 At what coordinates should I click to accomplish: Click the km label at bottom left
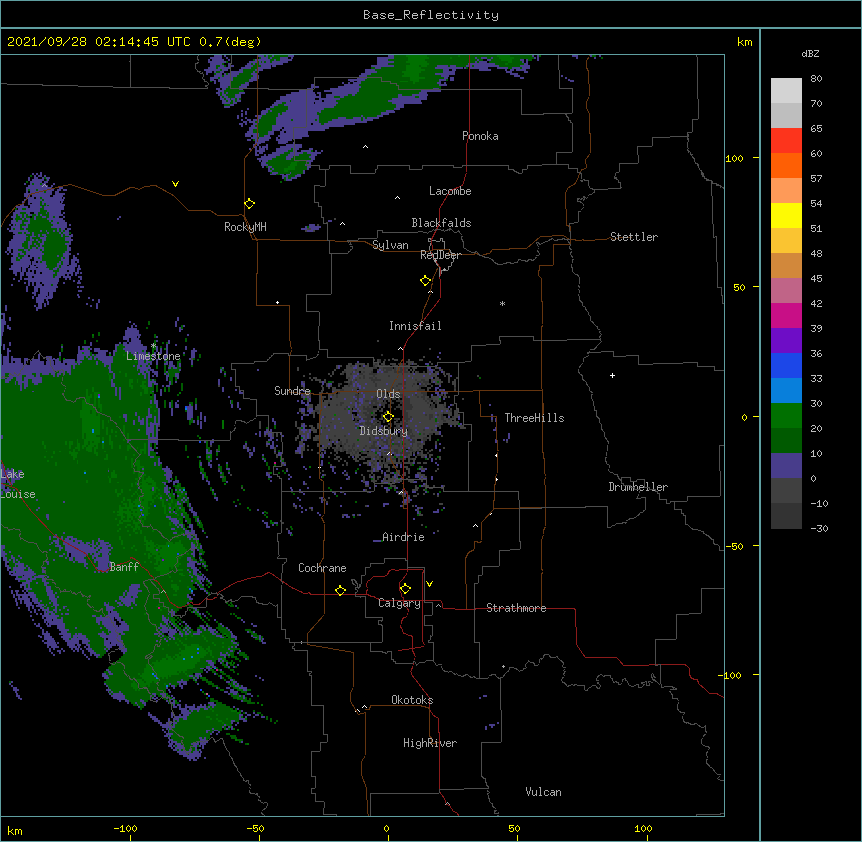(x=15, y=830)
